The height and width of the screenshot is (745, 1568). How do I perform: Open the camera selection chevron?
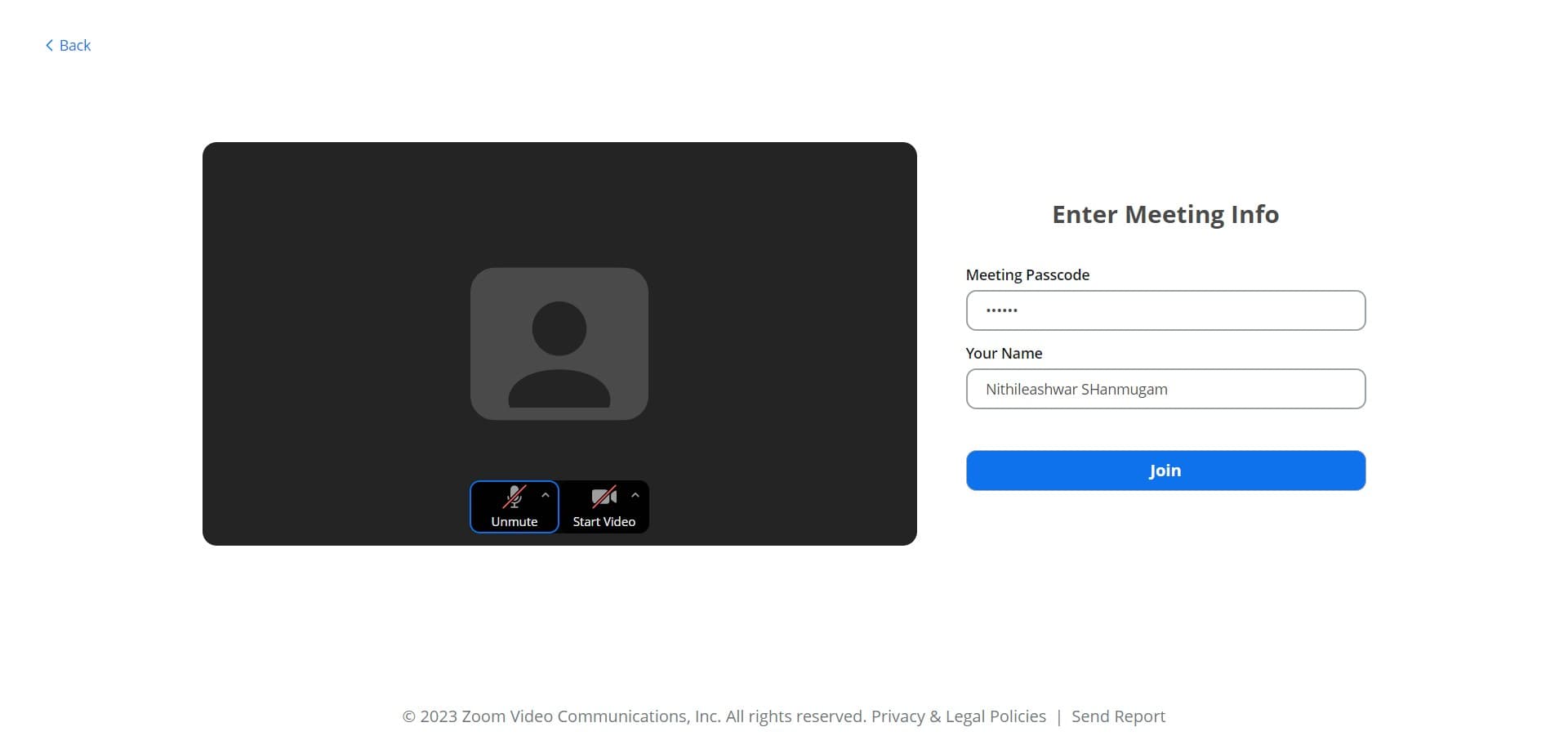(635, 495)
